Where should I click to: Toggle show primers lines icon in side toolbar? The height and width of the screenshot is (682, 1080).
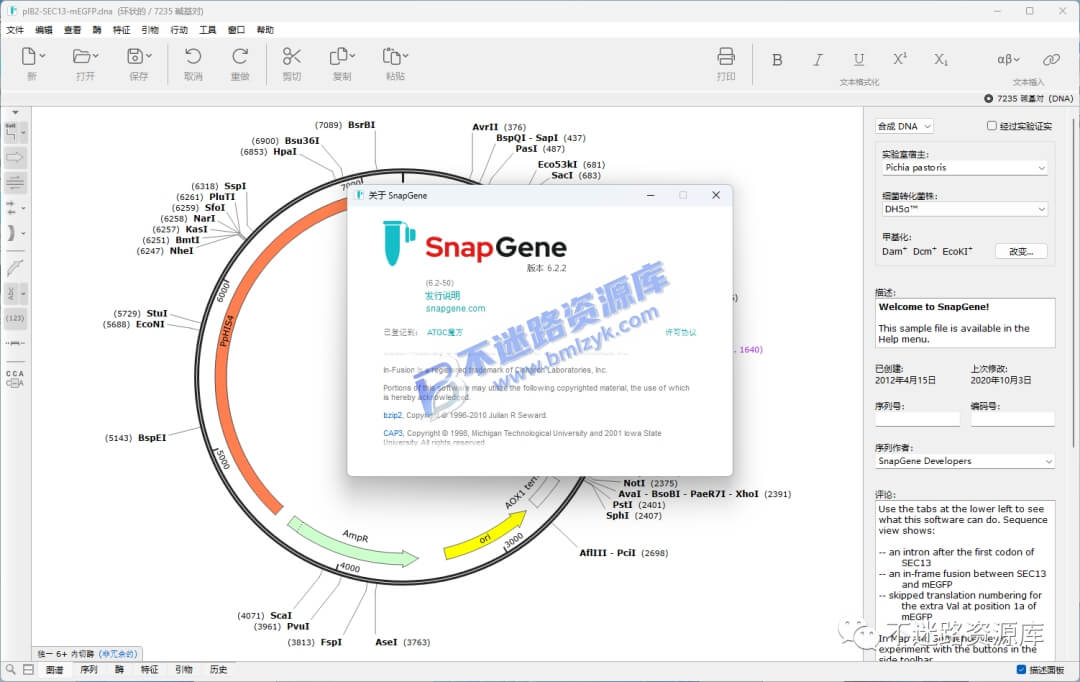coord(14,183)
